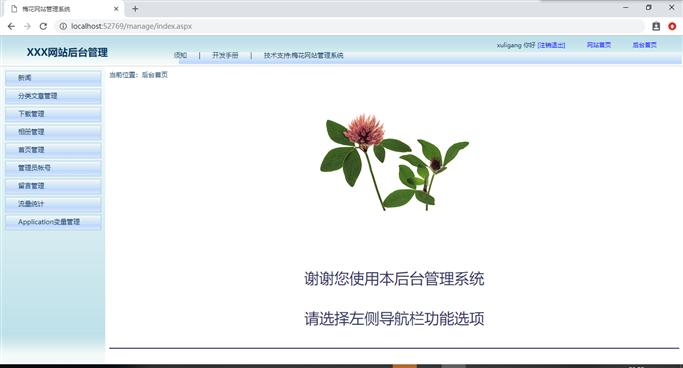Open the profile account icon in the toolbar
This screenshot has width=683, height=368.
click(x=656, y=26)
